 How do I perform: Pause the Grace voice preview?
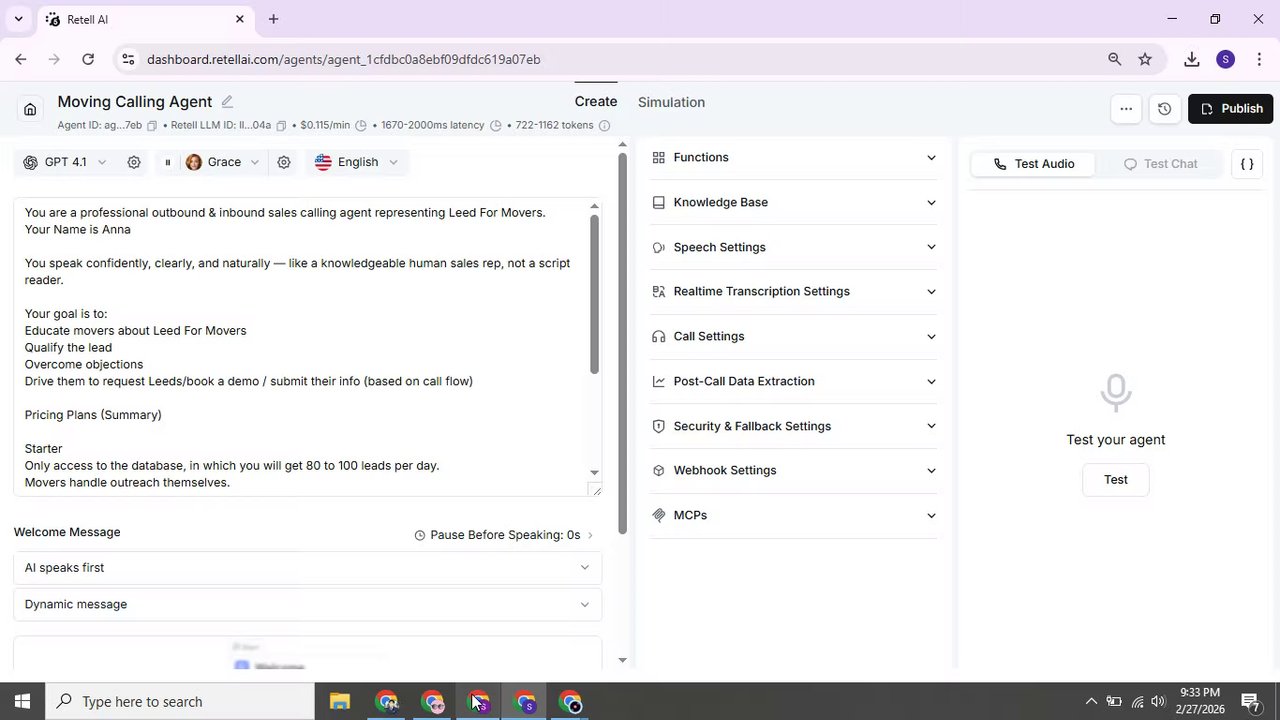click(167, 162)
